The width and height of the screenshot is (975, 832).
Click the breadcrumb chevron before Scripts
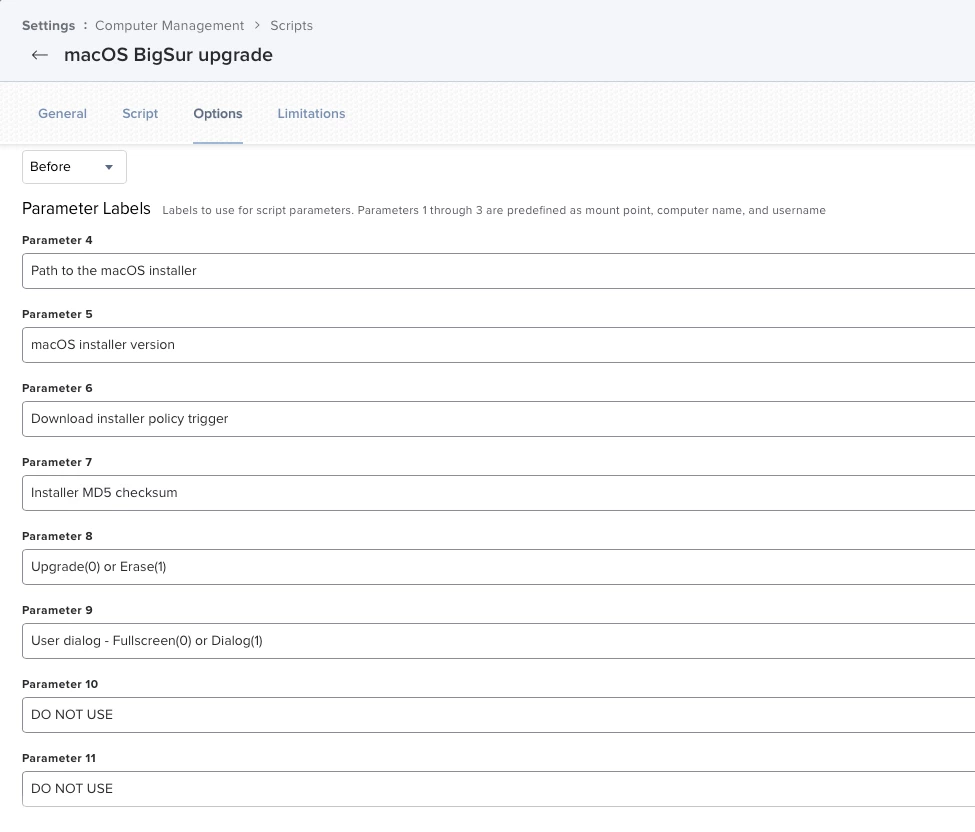257,25
